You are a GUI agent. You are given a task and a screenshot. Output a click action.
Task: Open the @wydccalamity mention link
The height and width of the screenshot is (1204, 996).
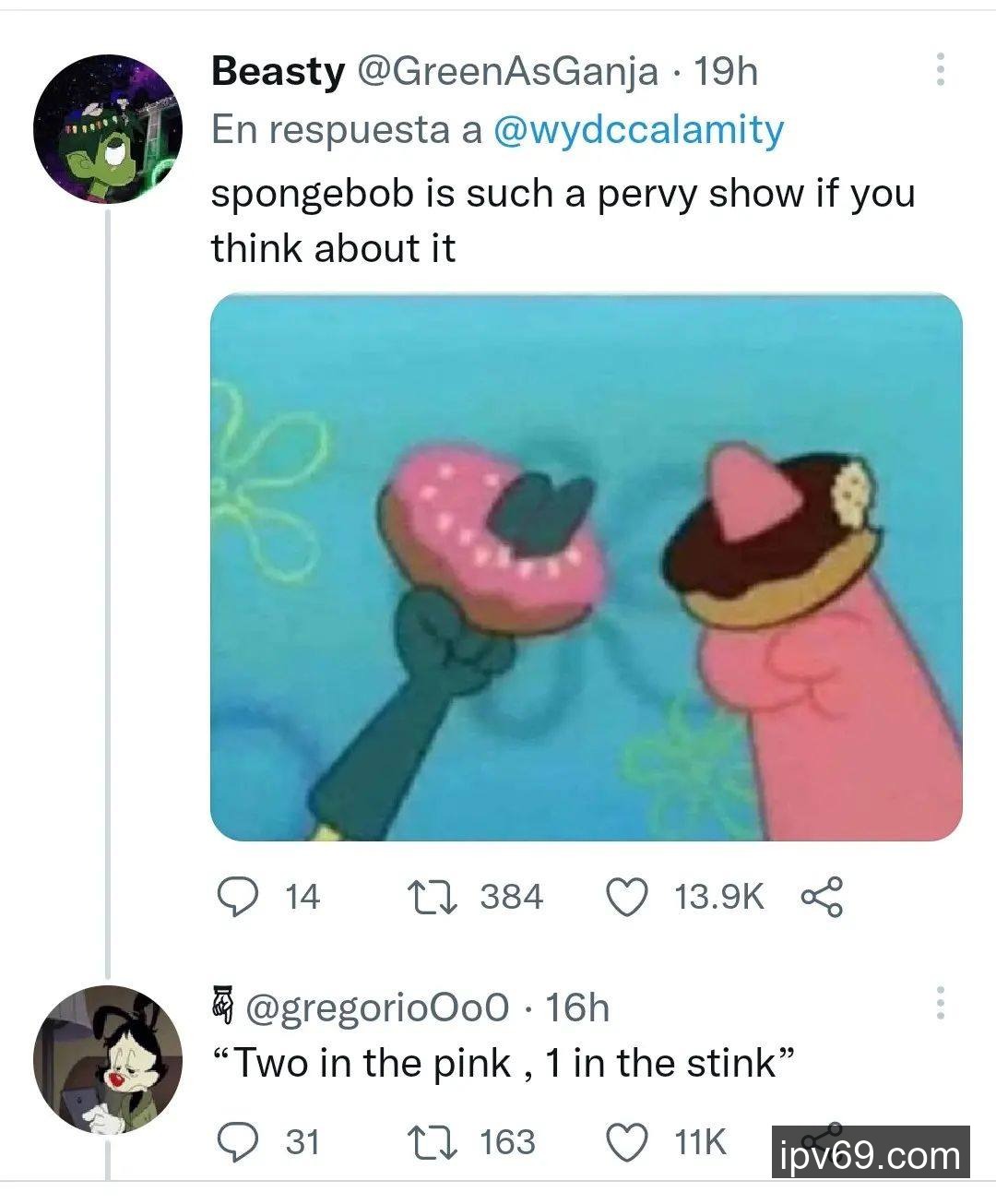click(x=638, y=130)
